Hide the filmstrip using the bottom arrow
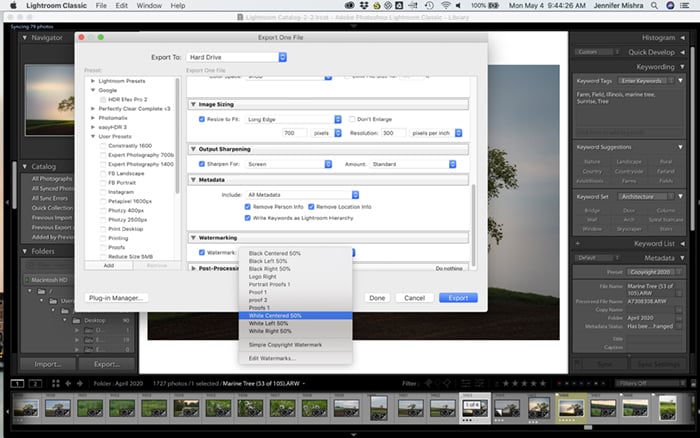This screenshot has height=438, width=700. [x=353, y=434]
